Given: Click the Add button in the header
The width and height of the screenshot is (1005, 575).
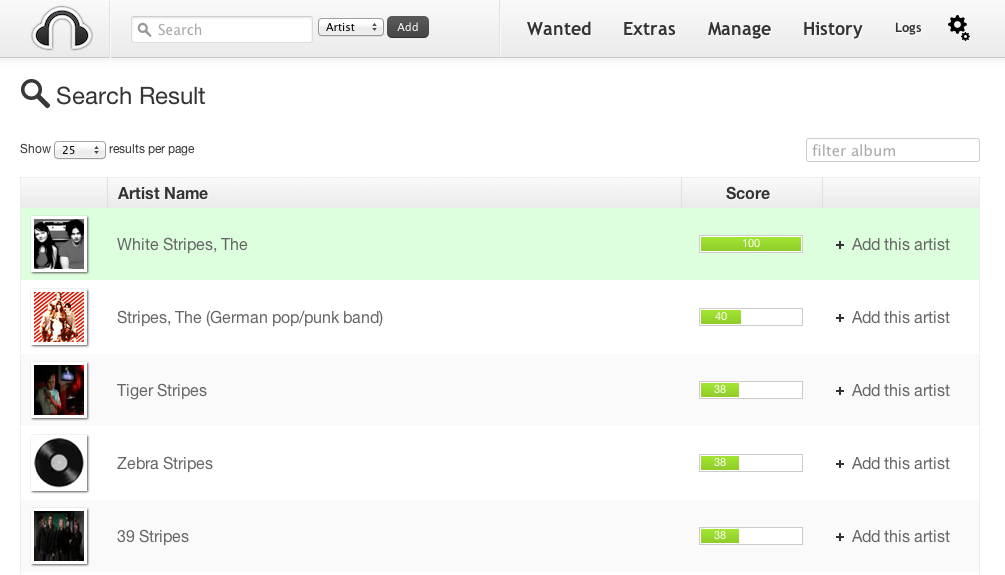Looking at the screenshot, I should click(x=408, y=27).
